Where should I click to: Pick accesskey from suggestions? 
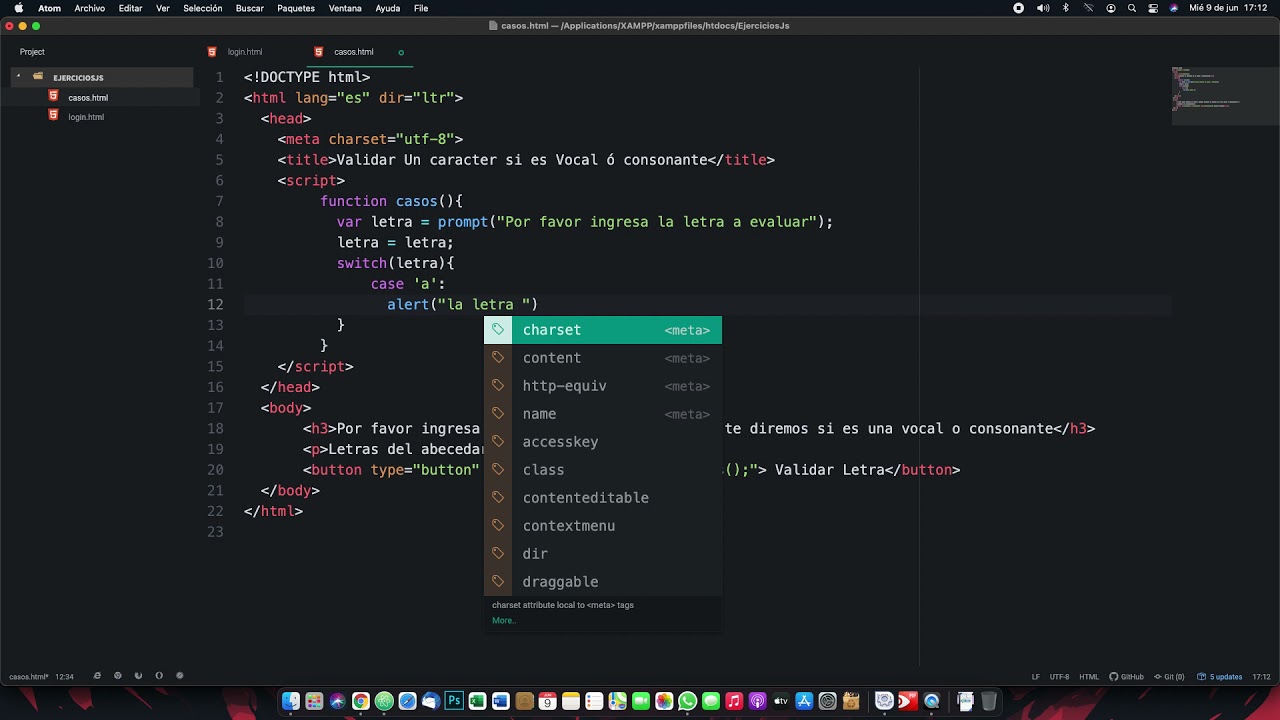pos(603,442)
